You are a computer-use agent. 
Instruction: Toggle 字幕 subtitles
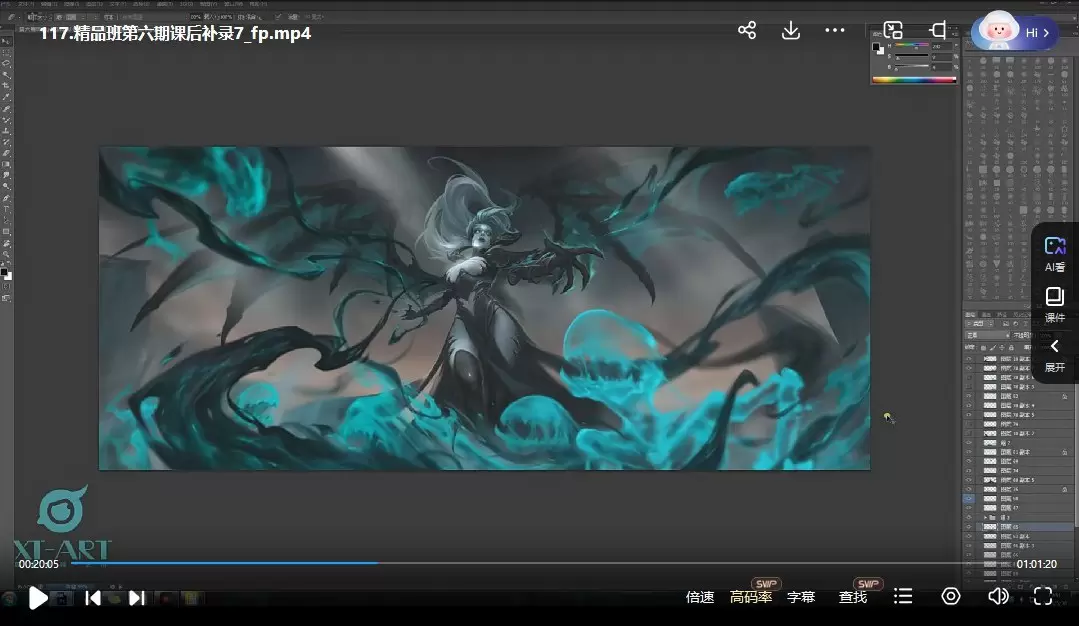coord(801,597)
